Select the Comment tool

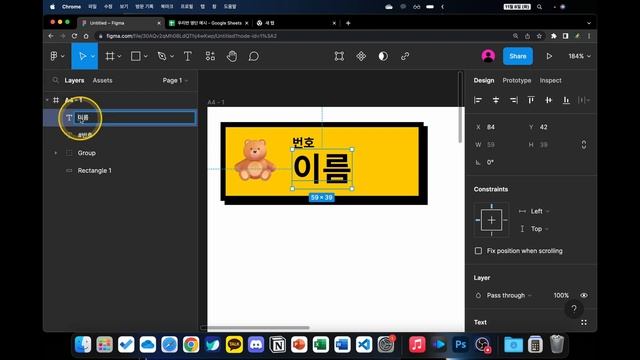(253, 56)
